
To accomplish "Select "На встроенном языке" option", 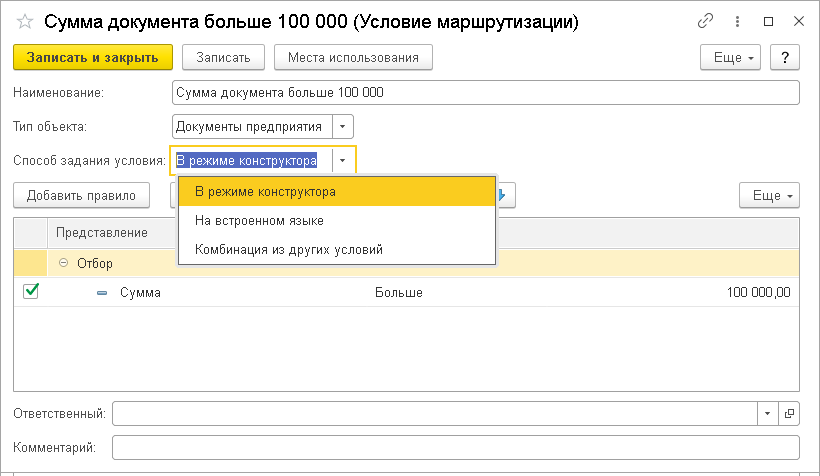I will pyautogui.click(x=259, y=220).
